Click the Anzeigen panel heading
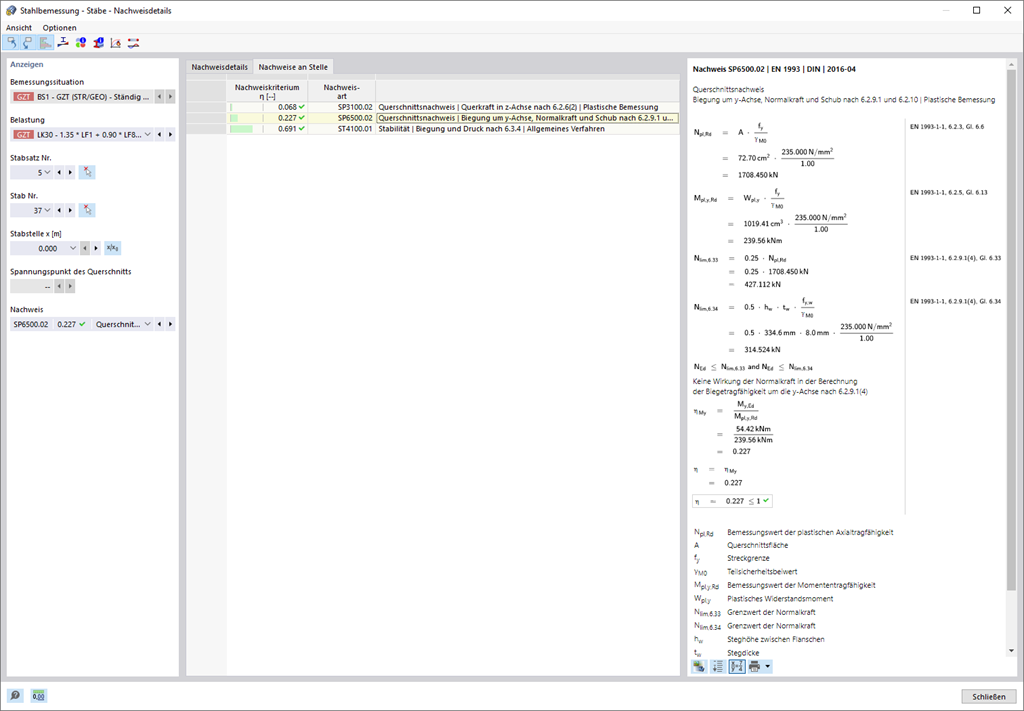This screenshot has width=1024, height=711. coord(27,65)
